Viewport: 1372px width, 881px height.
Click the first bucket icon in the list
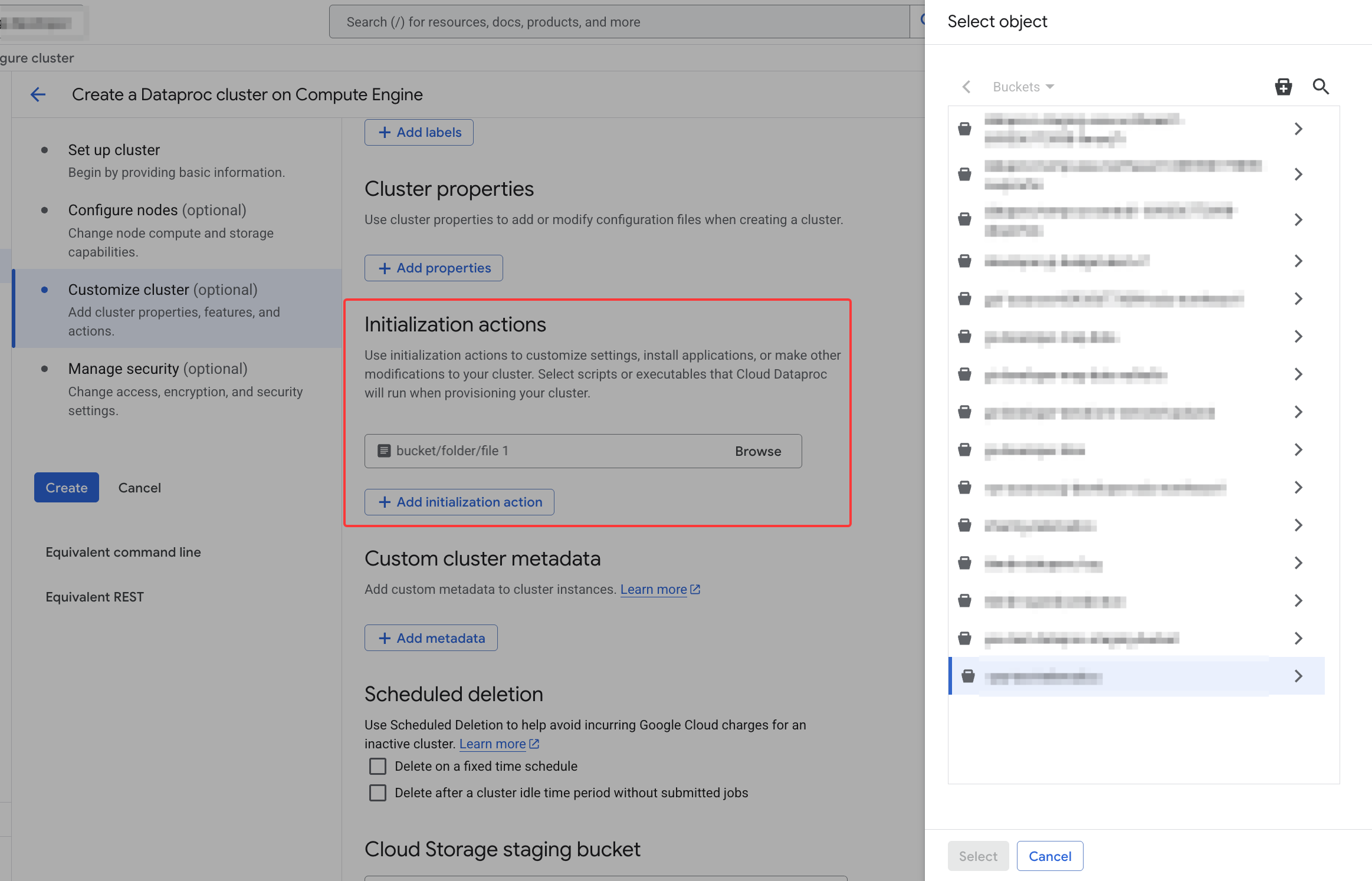coord(964,129)
